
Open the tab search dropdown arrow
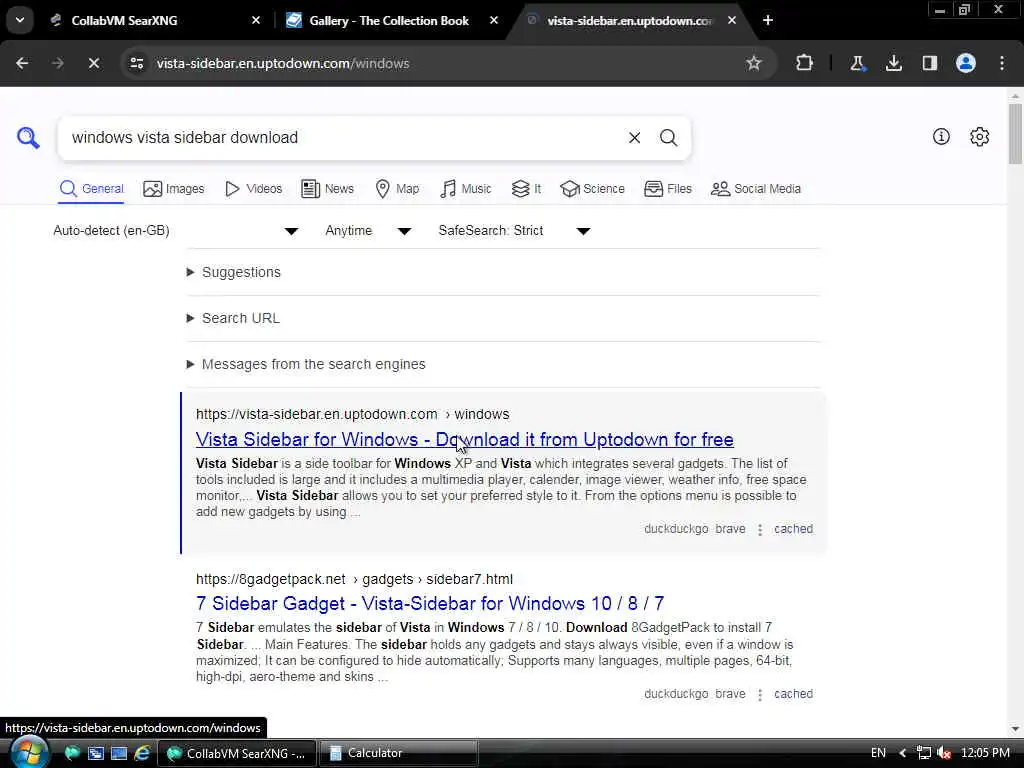coord(20,20)
